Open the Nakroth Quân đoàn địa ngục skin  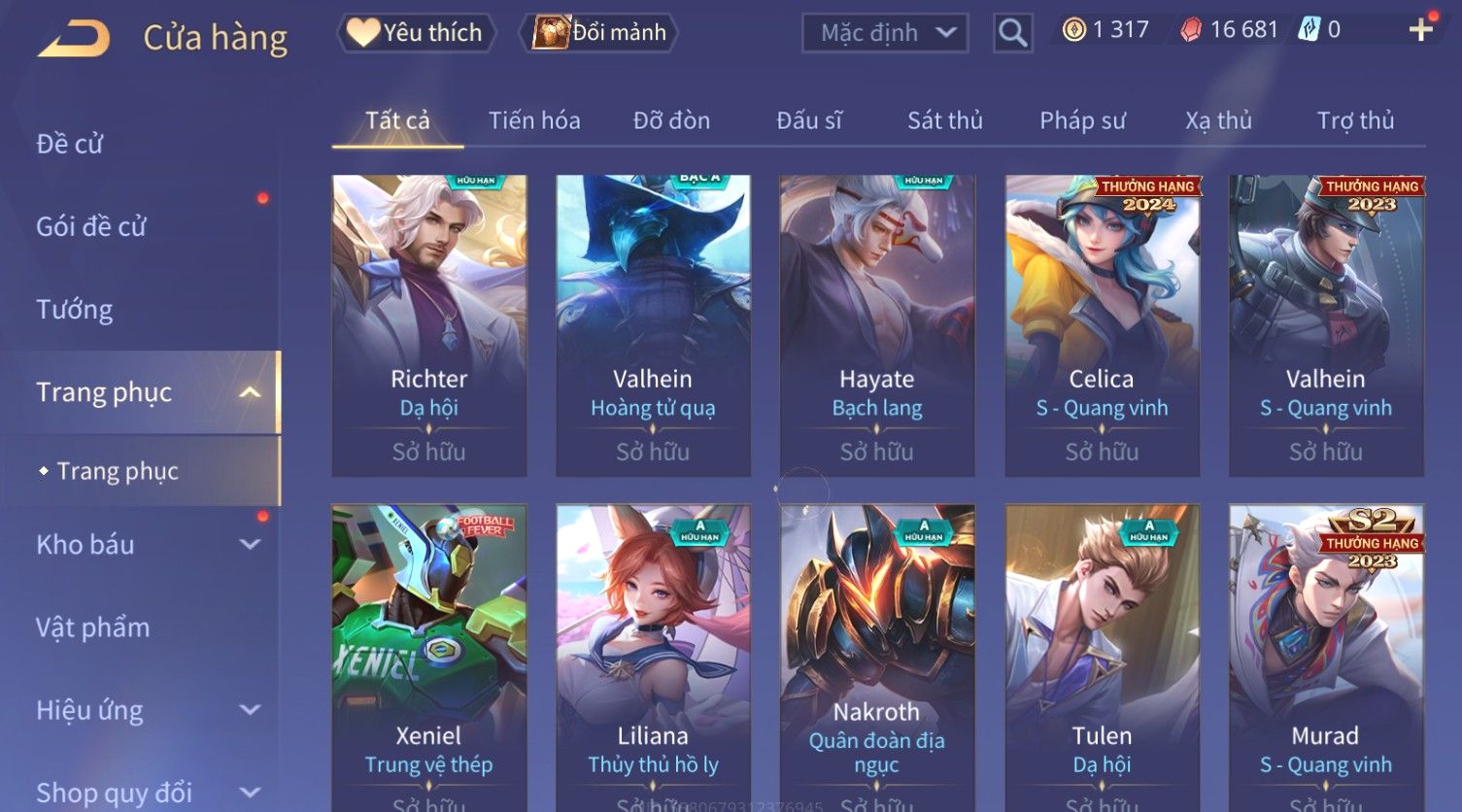coord(877,658)
